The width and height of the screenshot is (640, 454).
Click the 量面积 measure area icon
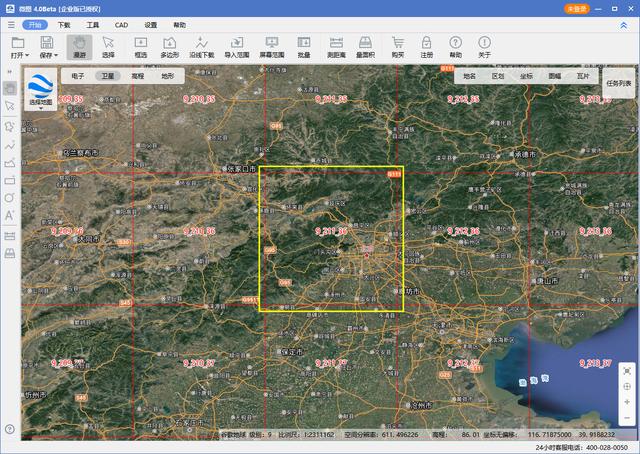pos(366,46)
